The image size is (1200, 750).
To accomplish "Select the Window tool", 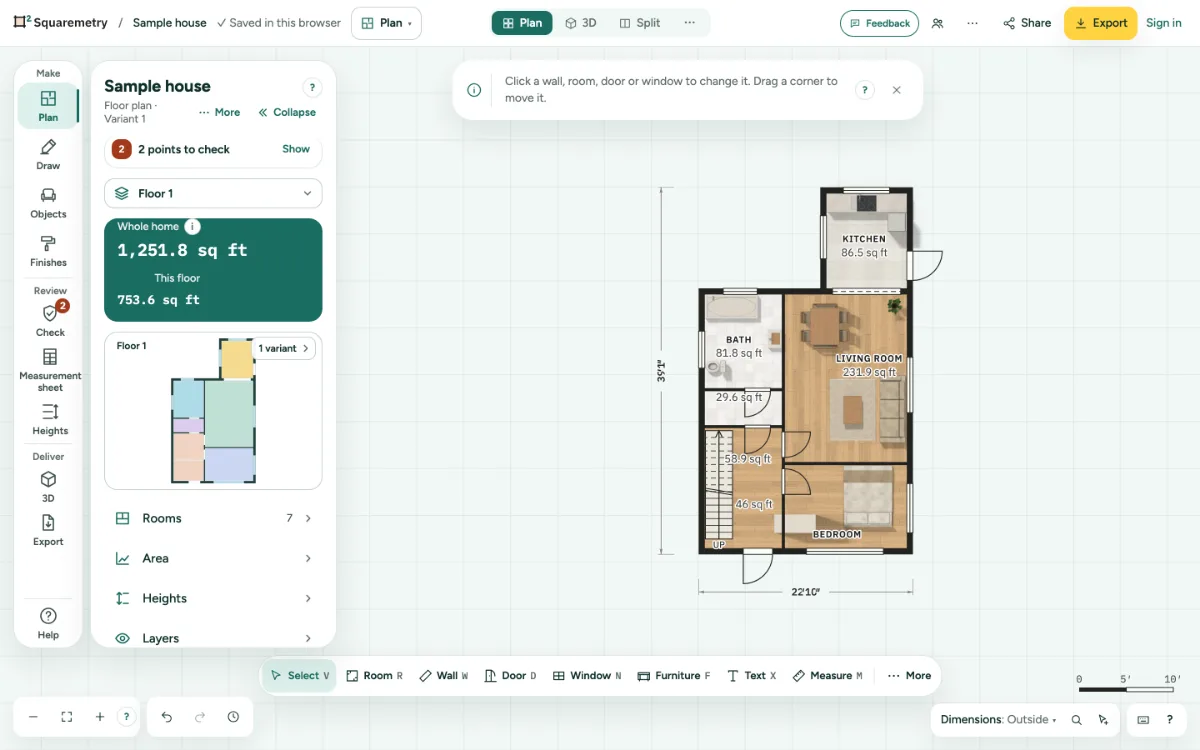I will click(x=587, y=676).
